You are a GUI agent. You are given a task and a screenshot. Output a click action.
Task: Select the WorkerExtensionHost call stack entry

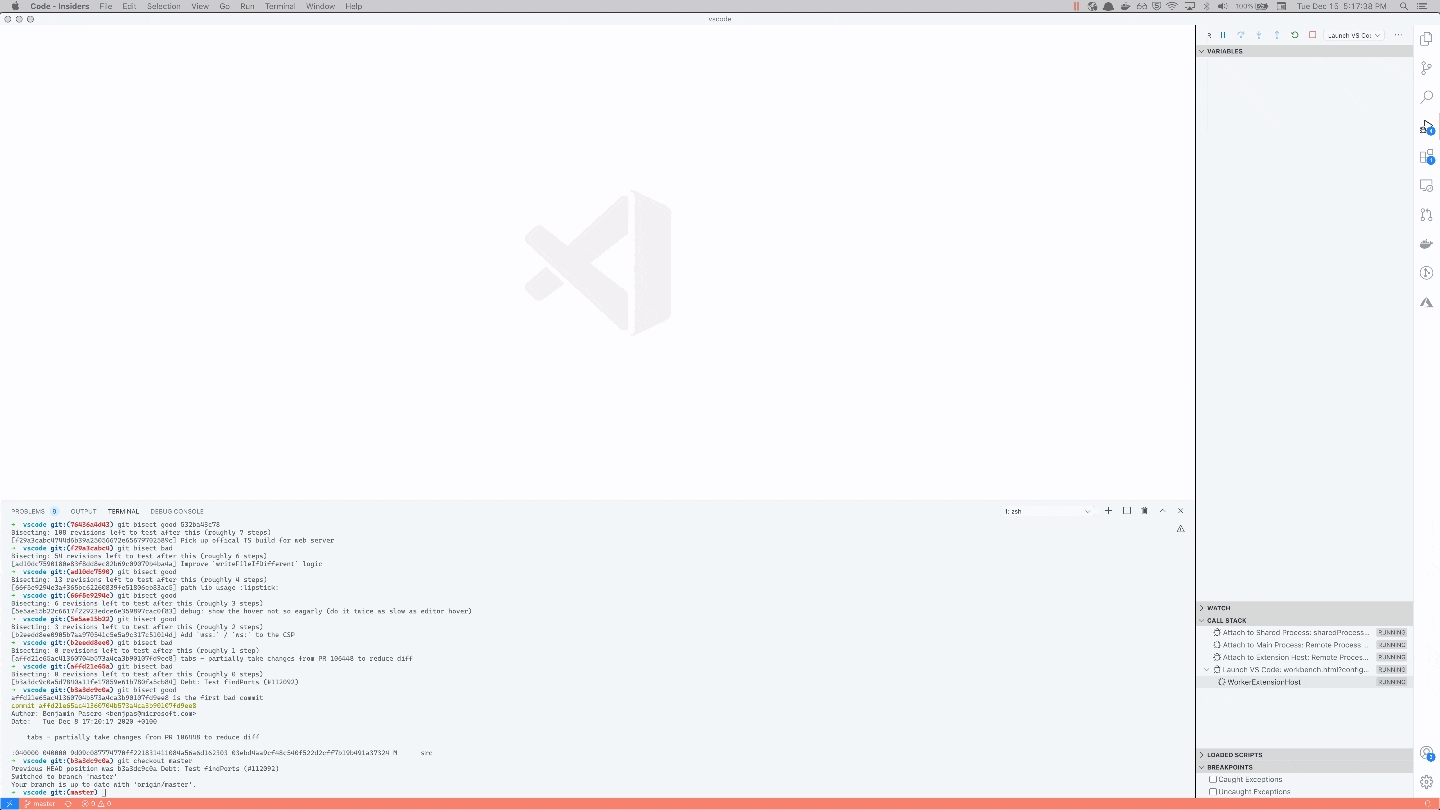pos(1264,682)
